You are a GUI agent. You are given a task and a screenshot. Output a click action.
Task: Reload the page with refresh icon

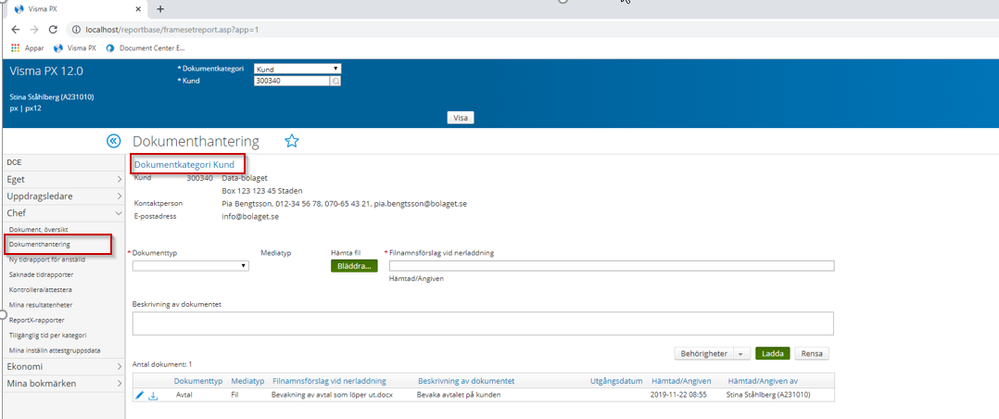coord(54,29)
